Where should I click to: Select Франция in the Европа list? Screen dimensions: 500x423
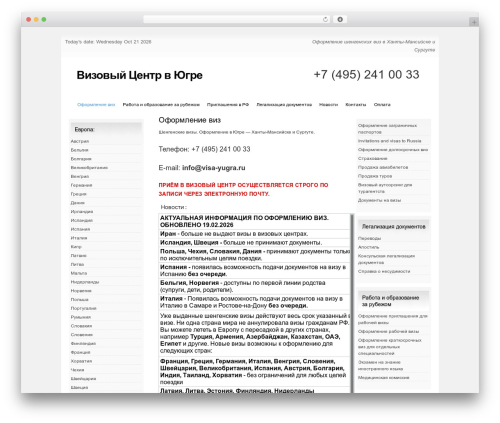80,352
